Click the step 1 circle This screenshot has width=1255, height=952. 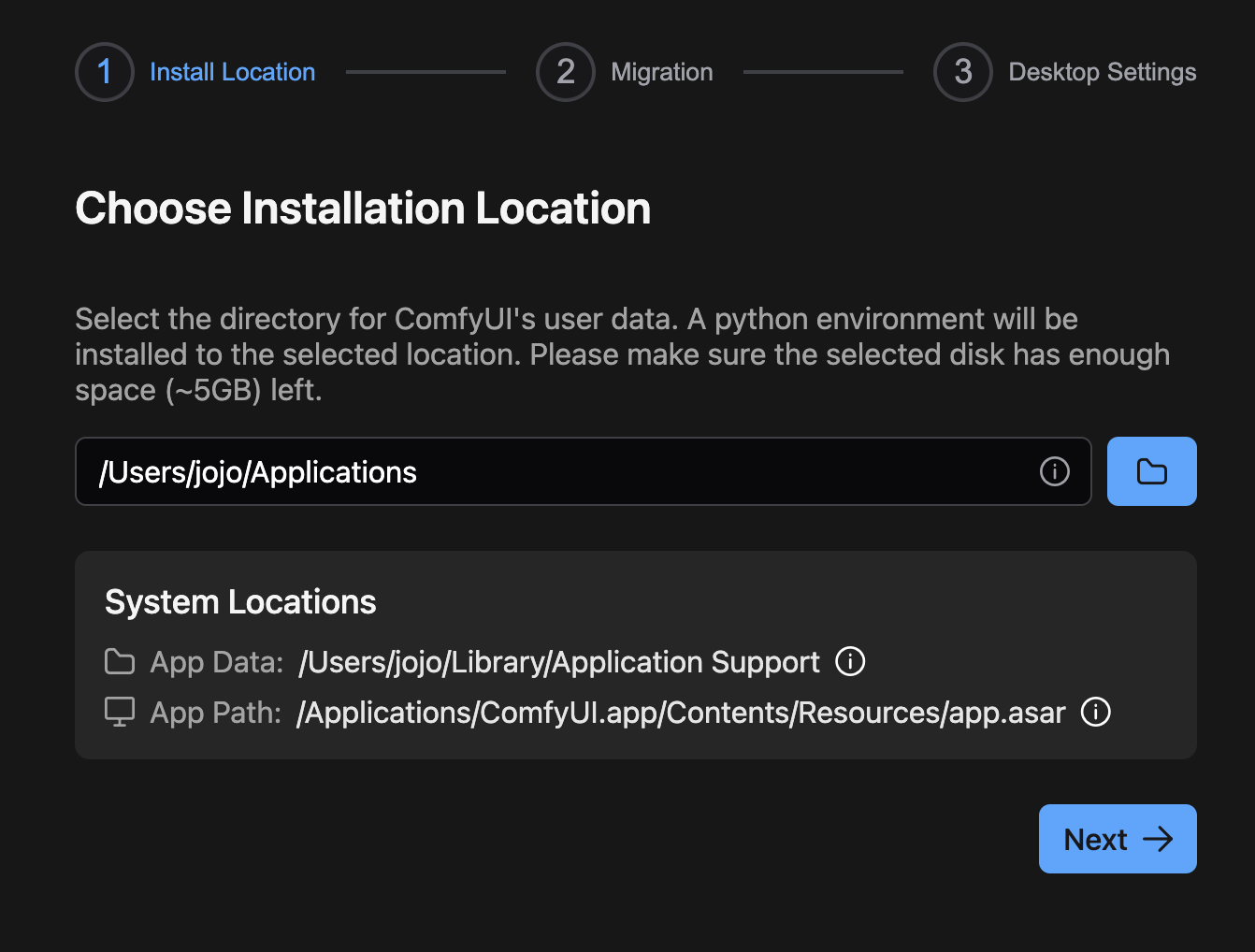point(105,72)
